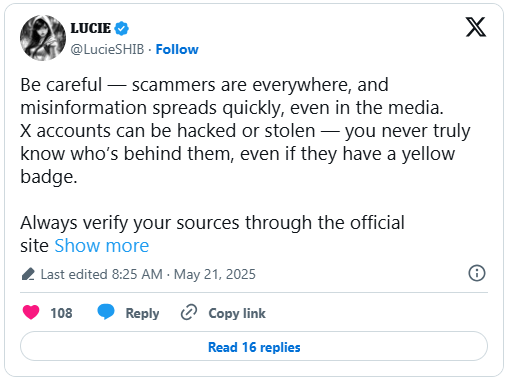Click the edit pencil icon
This screenshot has height=379, width=507.
(28, 274)
